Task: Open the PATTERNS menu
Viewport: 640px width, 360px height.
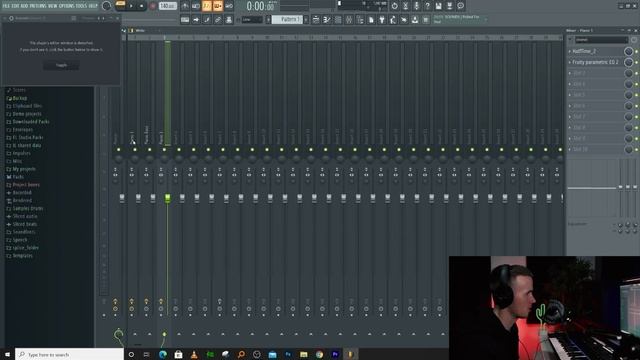Action: pos(38,6)
